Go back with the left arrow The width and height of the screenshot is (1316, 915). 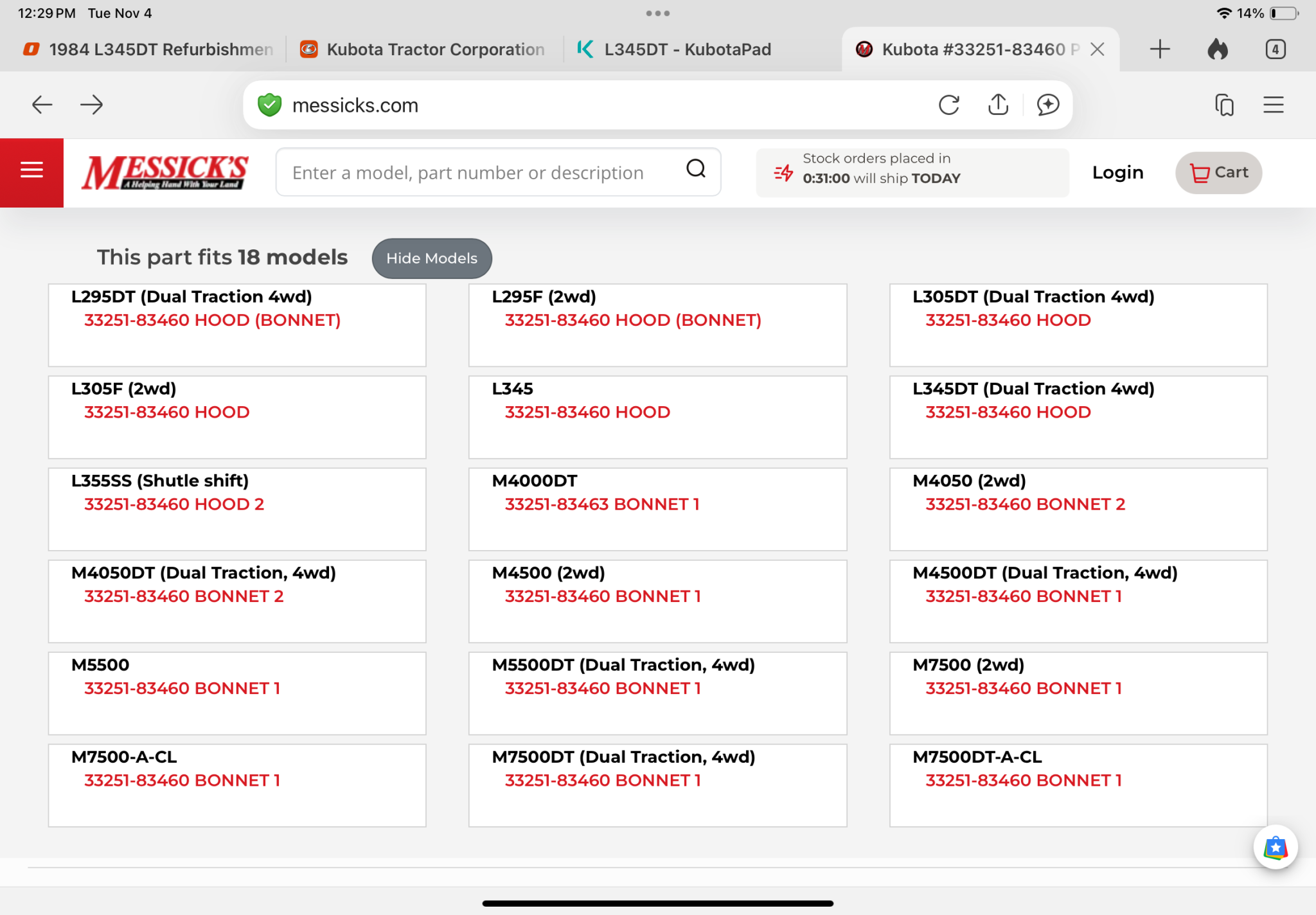click(42, 105)
